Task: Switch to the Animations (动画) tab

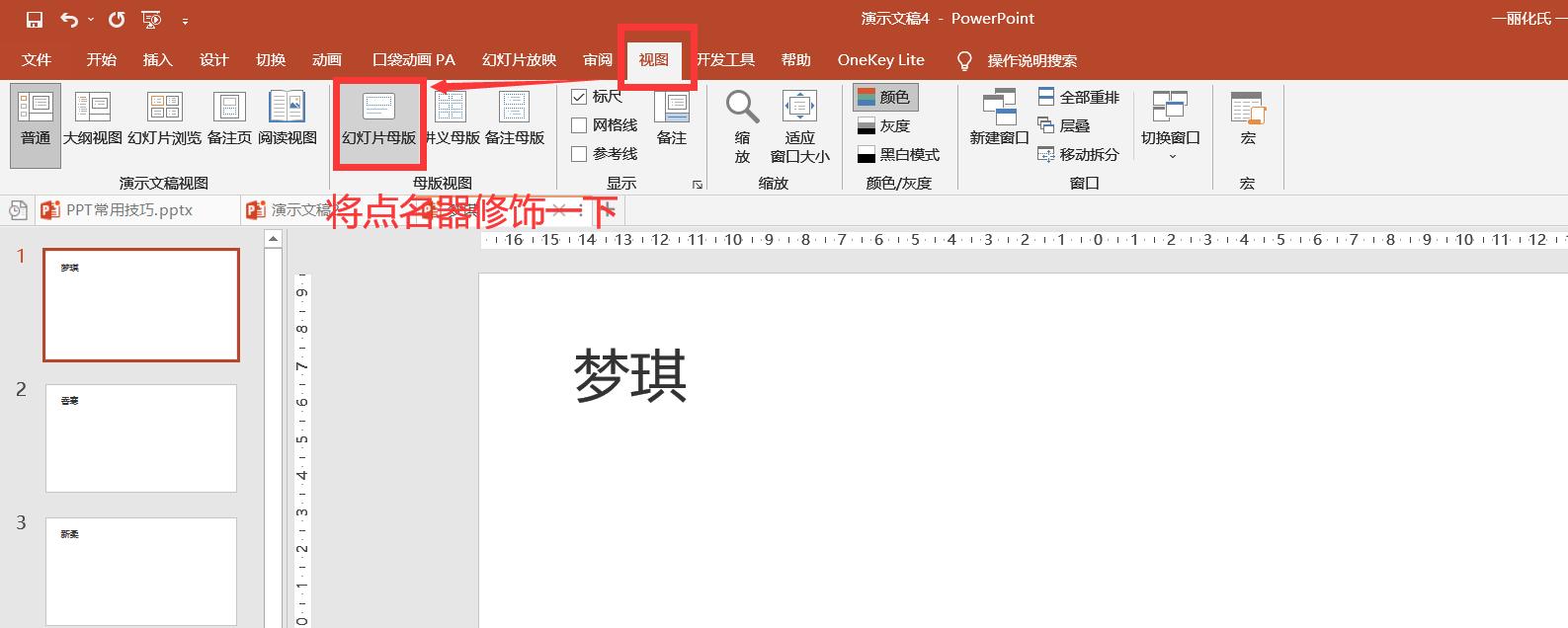Action: point(326,60)
